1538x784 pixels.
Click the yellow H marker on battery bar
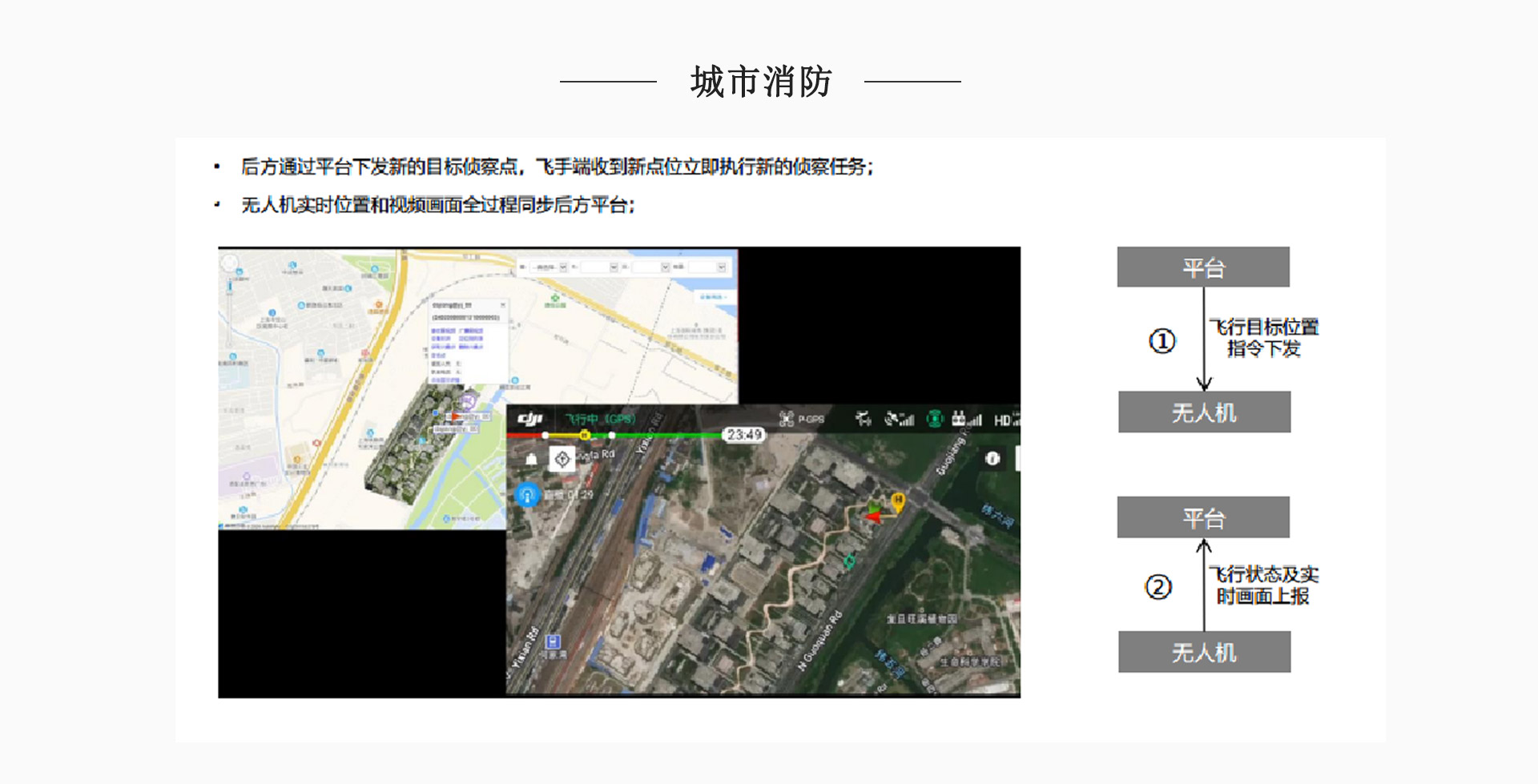pos(585,435)
